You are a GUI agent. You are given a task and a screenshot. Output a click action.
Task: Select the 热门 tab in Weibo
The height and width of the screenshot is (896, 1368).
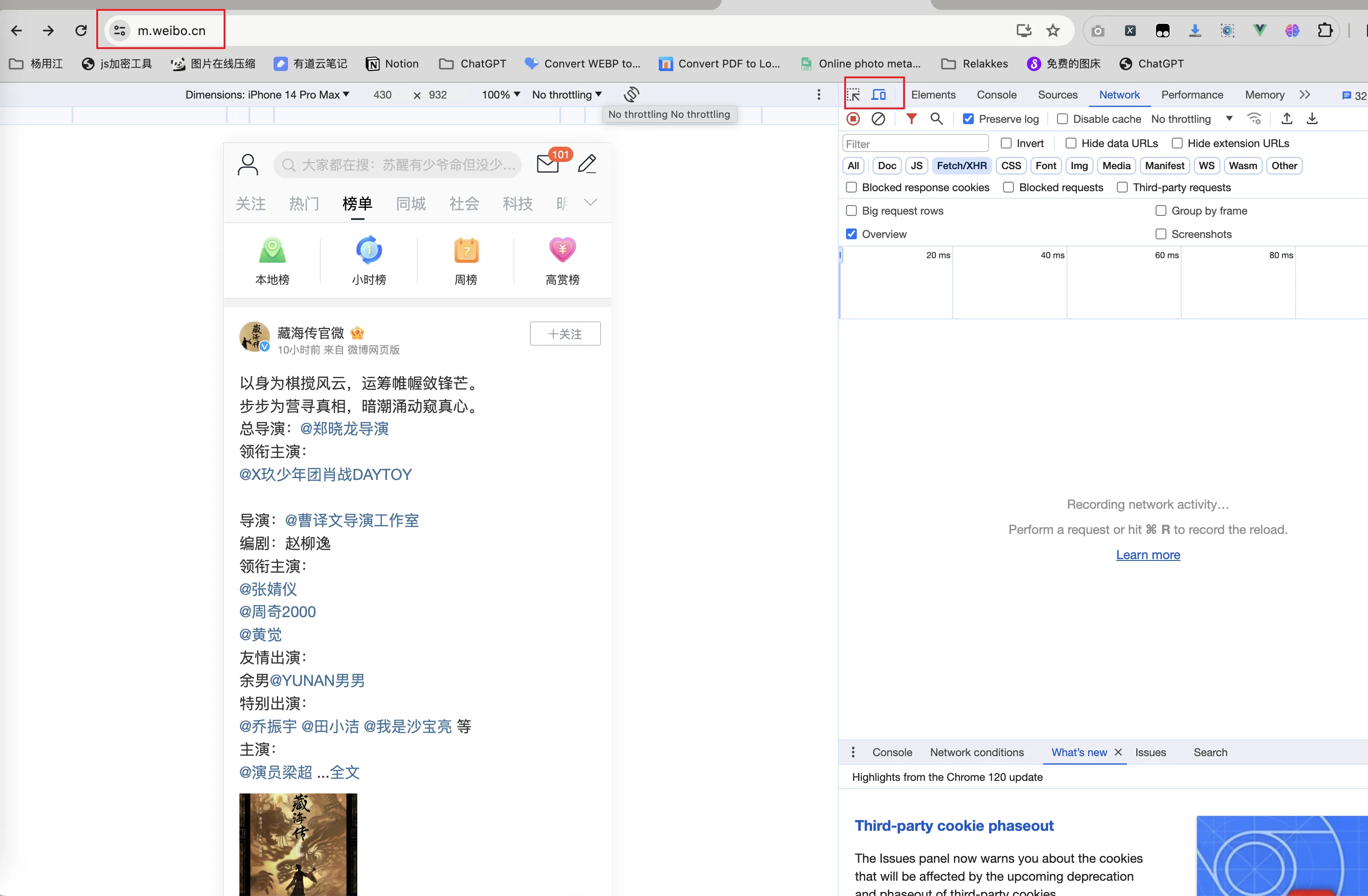pyautogui.click(x=303, y=203)
